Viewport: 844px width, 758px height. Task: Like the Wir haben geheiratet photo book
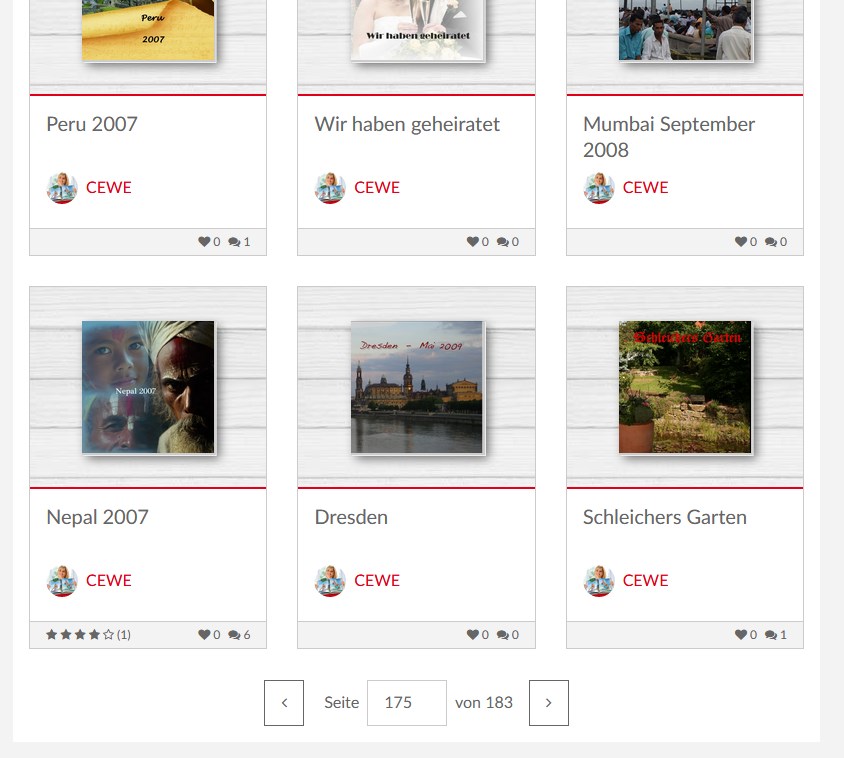pos(473,242)
